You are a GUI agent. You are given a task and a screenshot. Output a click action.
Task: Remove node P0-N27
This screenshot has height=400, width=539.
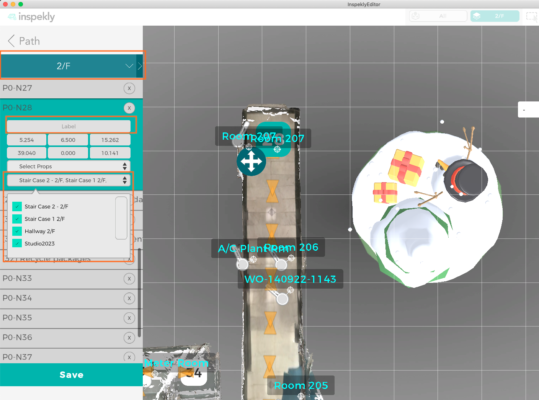pos(129,88)
